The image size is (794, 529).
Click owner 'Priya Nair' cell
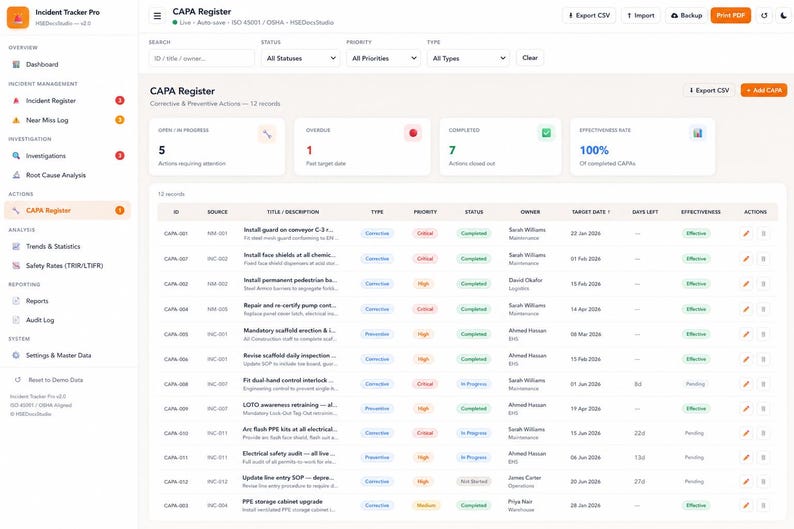coord(521,505)
